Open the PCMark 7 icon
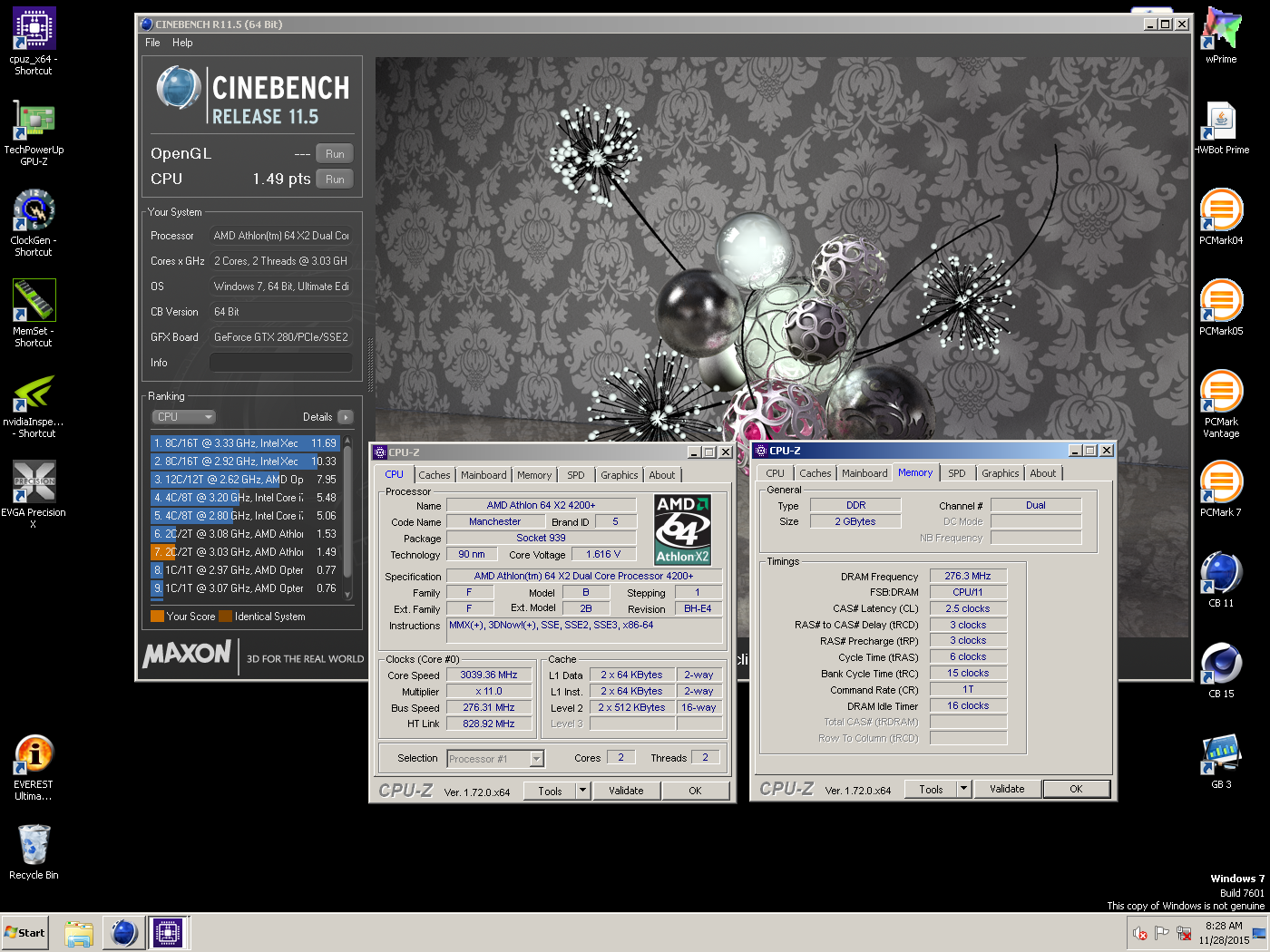Image resolution: width=1270 pixels, height=952 pixels. coord(1221,490)
